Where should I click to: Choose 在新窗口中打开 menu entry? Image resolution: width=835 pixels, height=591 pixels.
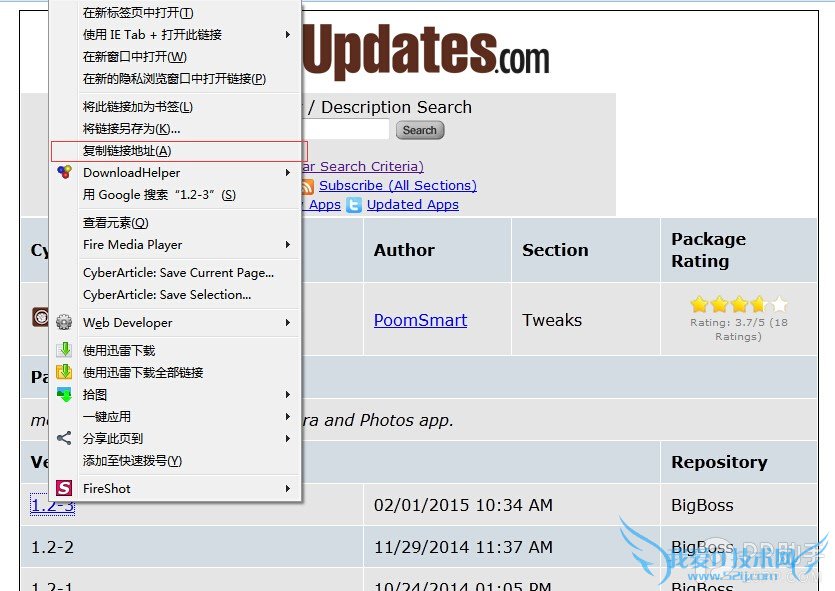point(135,56)
